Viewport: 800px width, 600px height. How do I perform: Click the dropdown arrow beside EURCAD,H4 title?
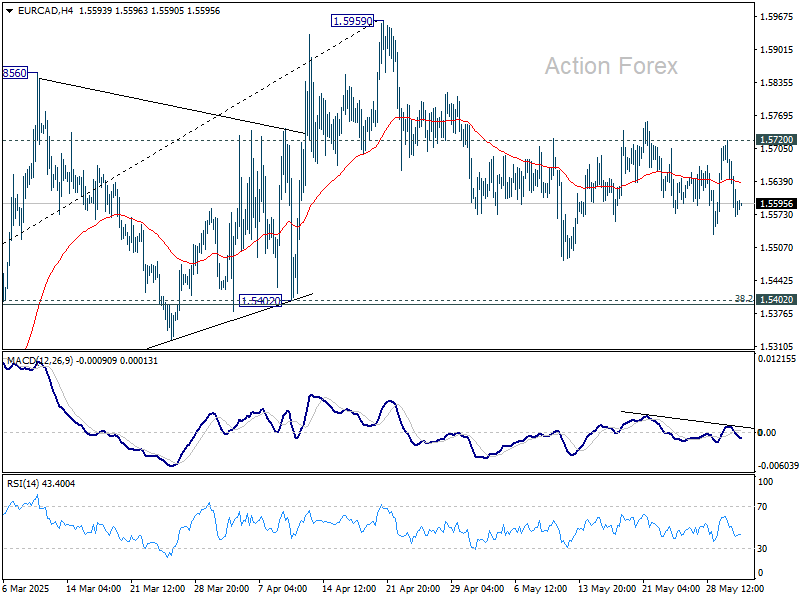tap(10, 11)
